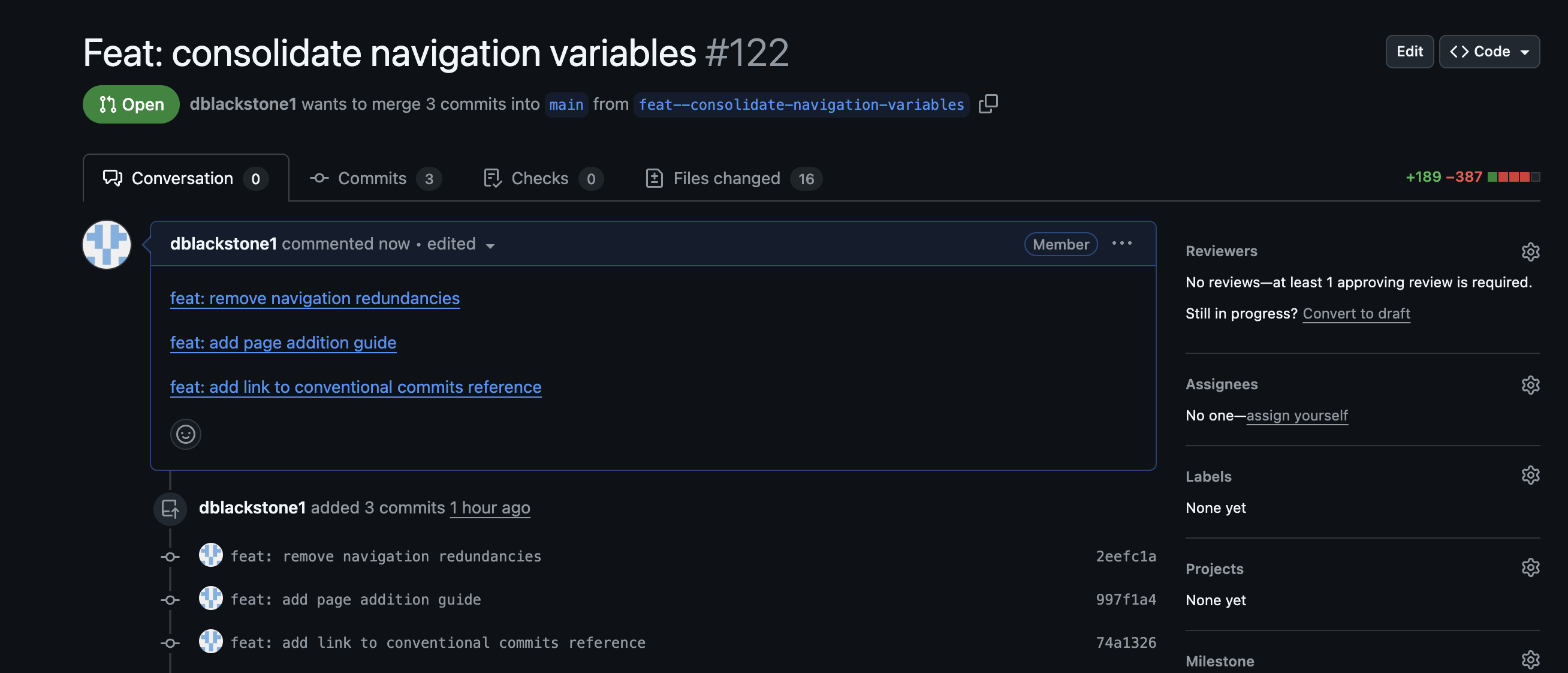Click Convert to draft link
The width and height of the screenshot is (1568, 673).
(1356, 314)
